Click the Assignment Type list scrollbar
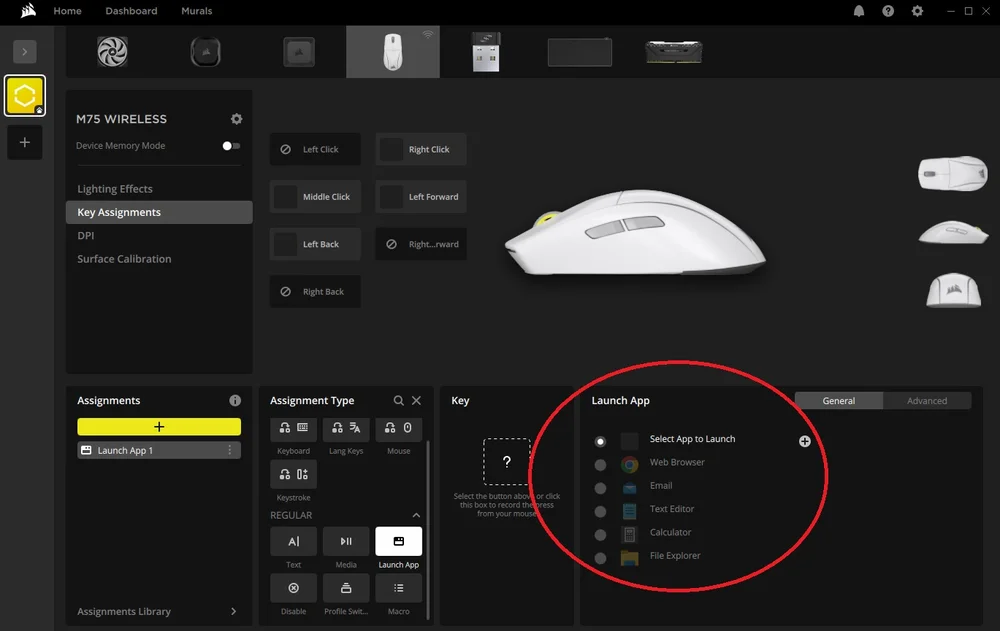1000x631 pixels. pyautogui.click(x=427, y=530)
